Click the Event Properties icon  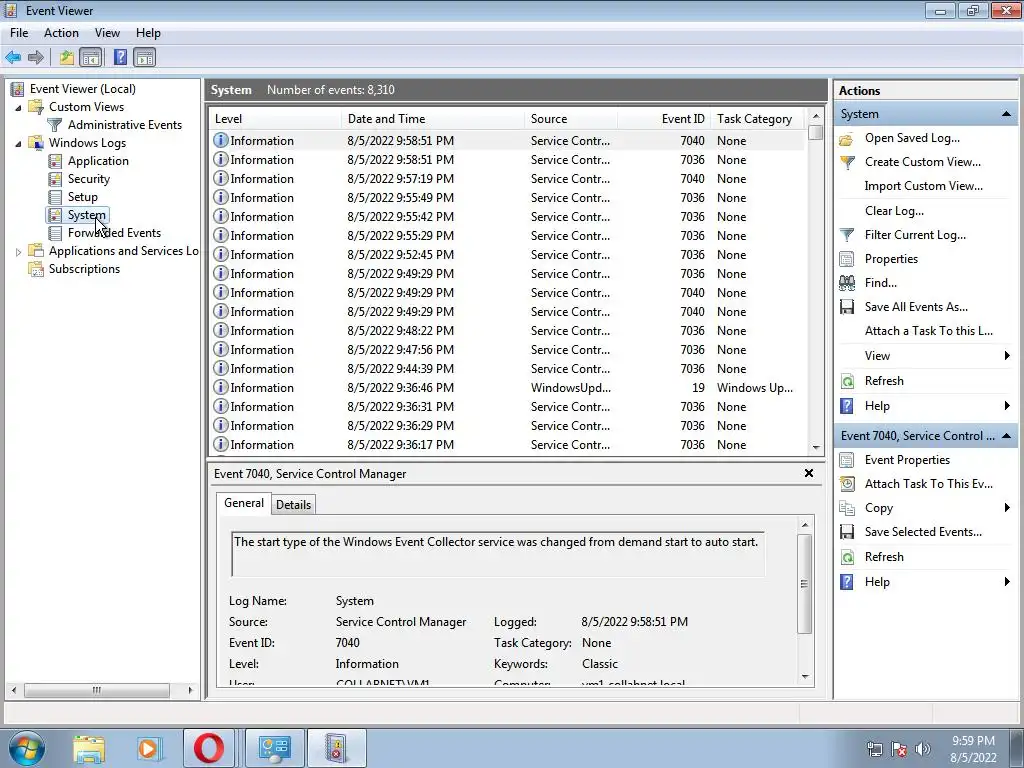[846, 460]
